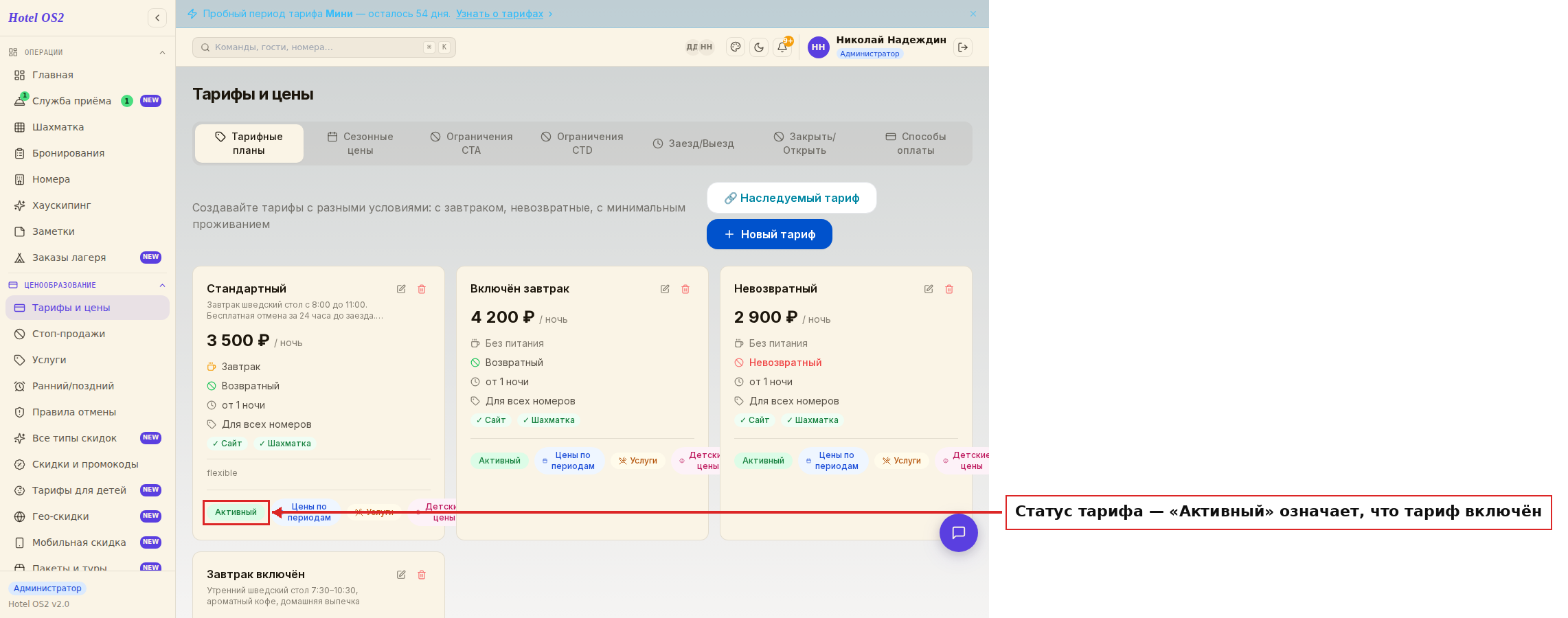This screenshot has width=1568, height=618.
Task: Collapse the ОПЕРАЦИИ sidebar section
Action: (x=162, y=52)
